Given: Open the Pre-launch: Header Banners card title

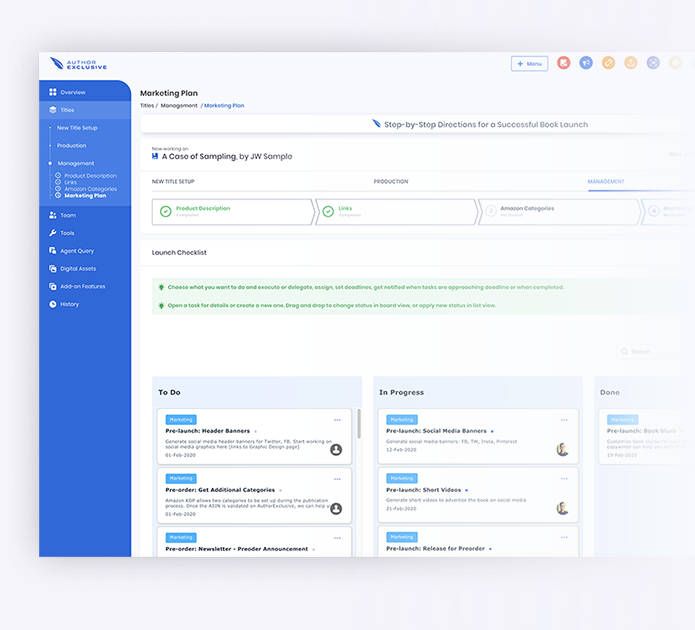Looking at the screenshot, I should point(207,431).
